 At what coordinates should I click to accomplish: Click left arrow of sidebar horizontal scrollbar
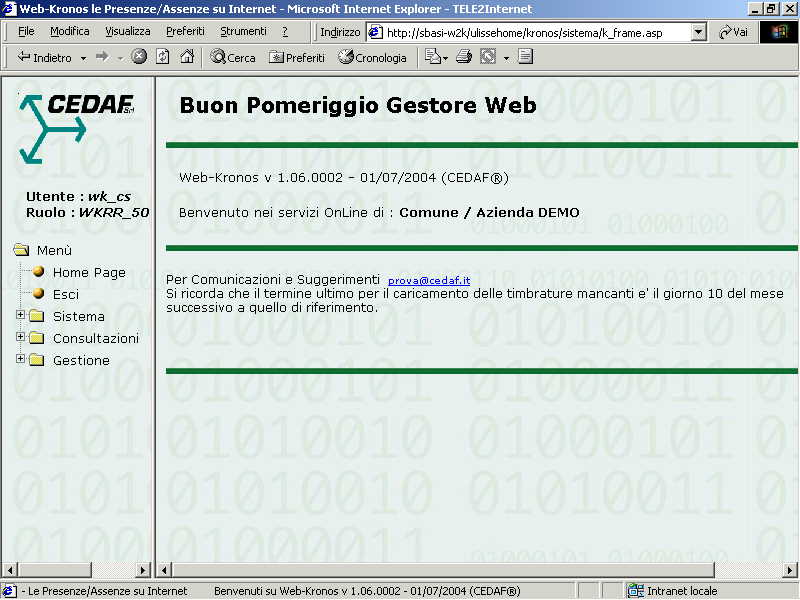[10, 570]
